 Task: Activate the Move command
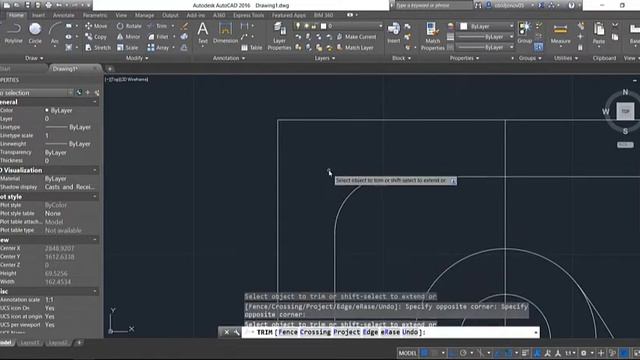click(96, 26)
